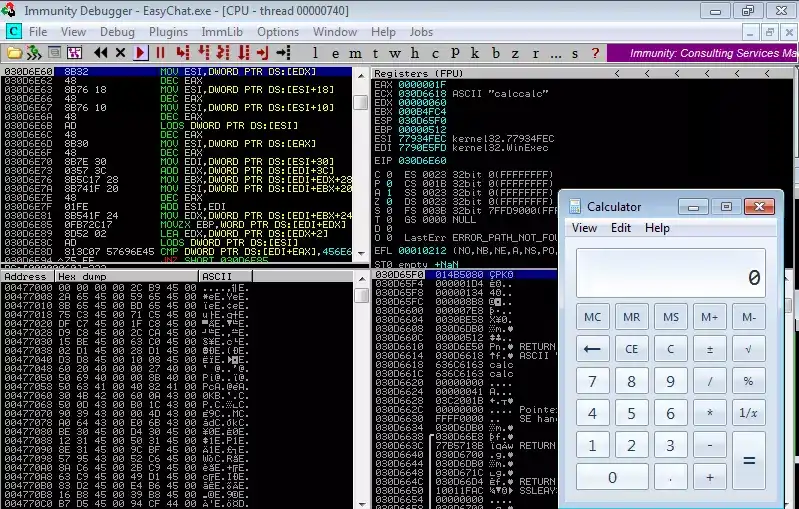The height and width of the screenshot is (509, 799).
Task: Select the EIP 030D6E60 register line
Action: click(410, 160)
